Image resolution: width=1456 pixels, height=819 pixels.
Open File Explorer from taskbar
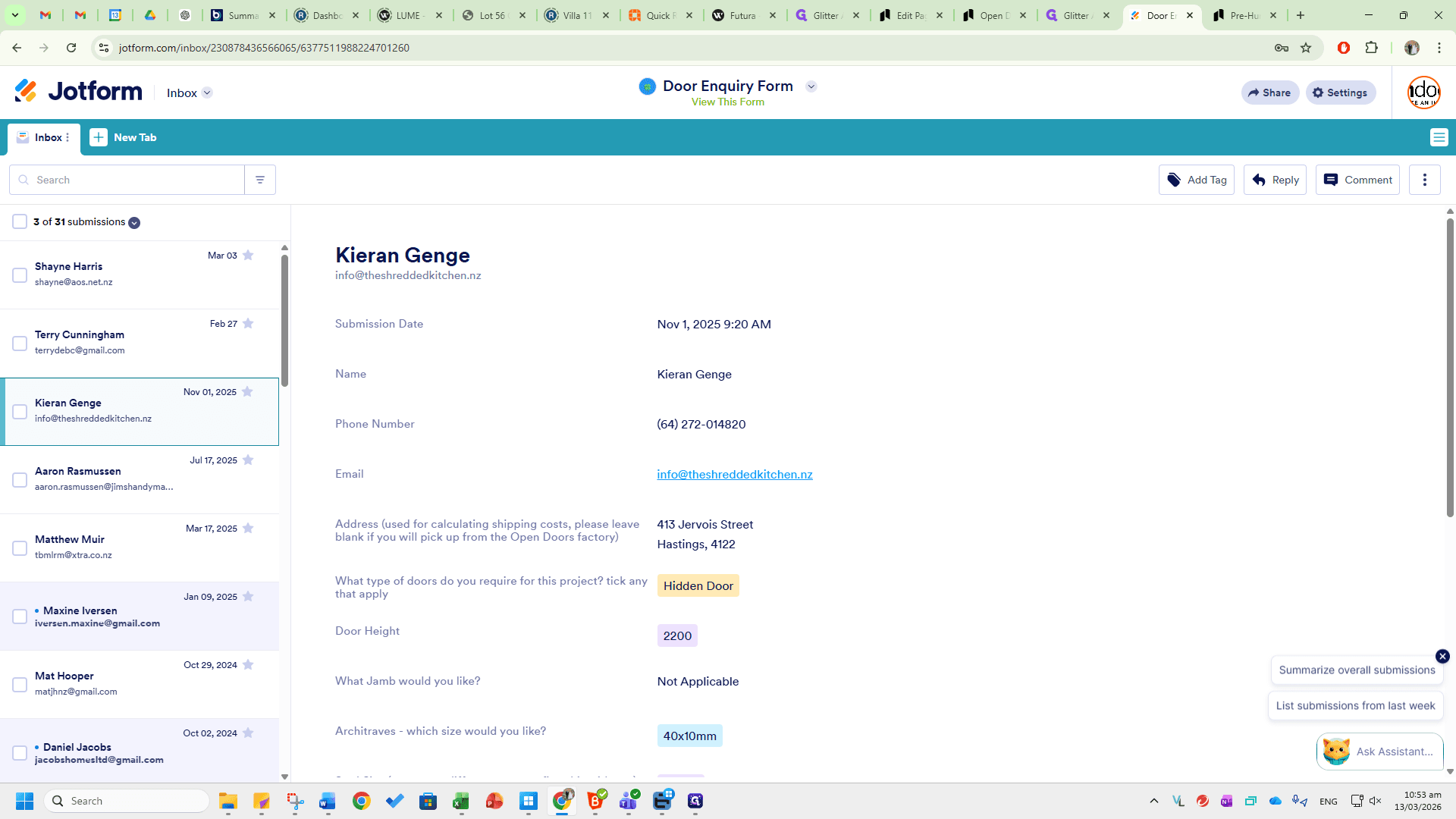tap(228, 801)
